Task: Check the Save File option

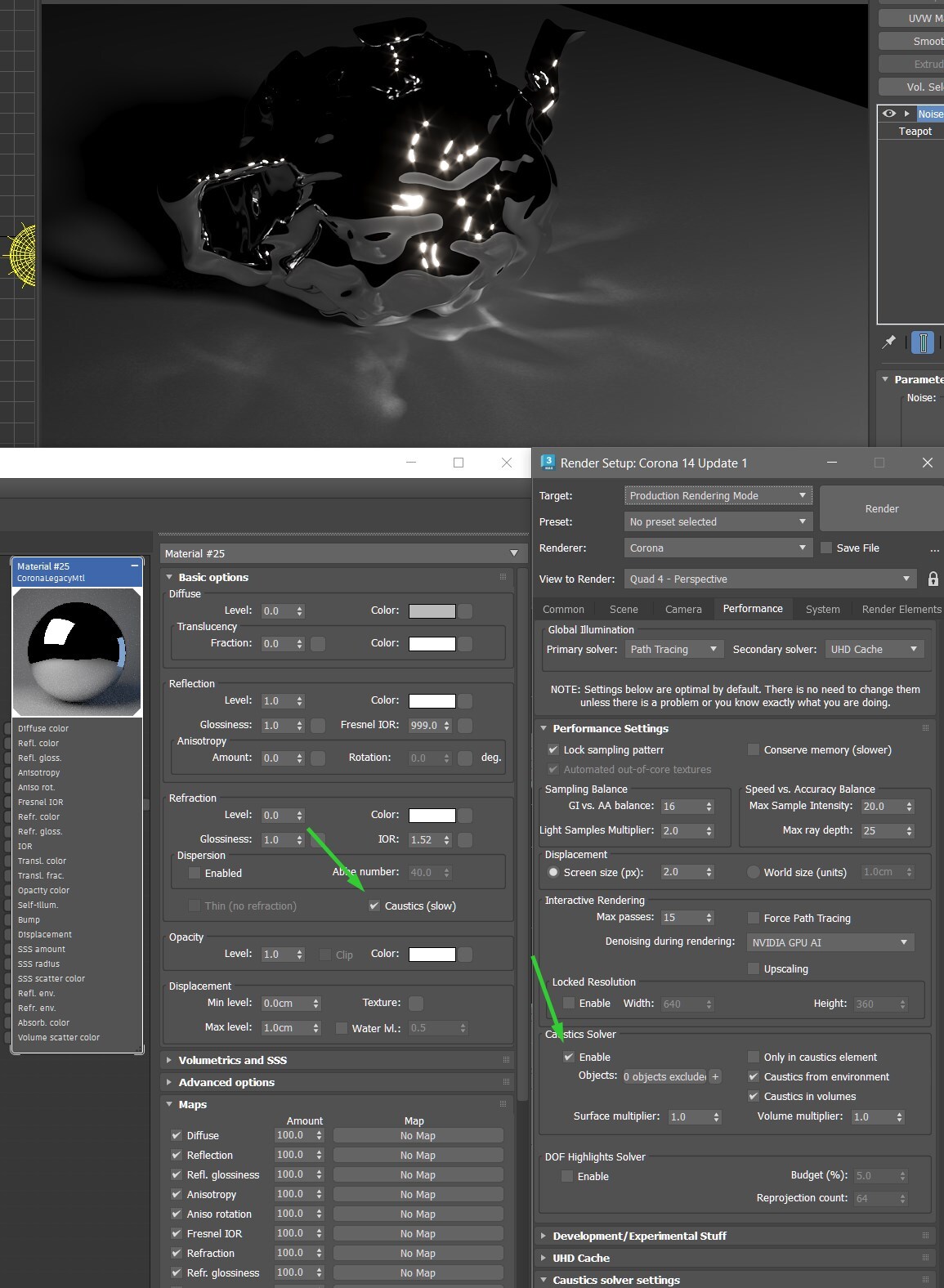Action: tap(826, 548)
